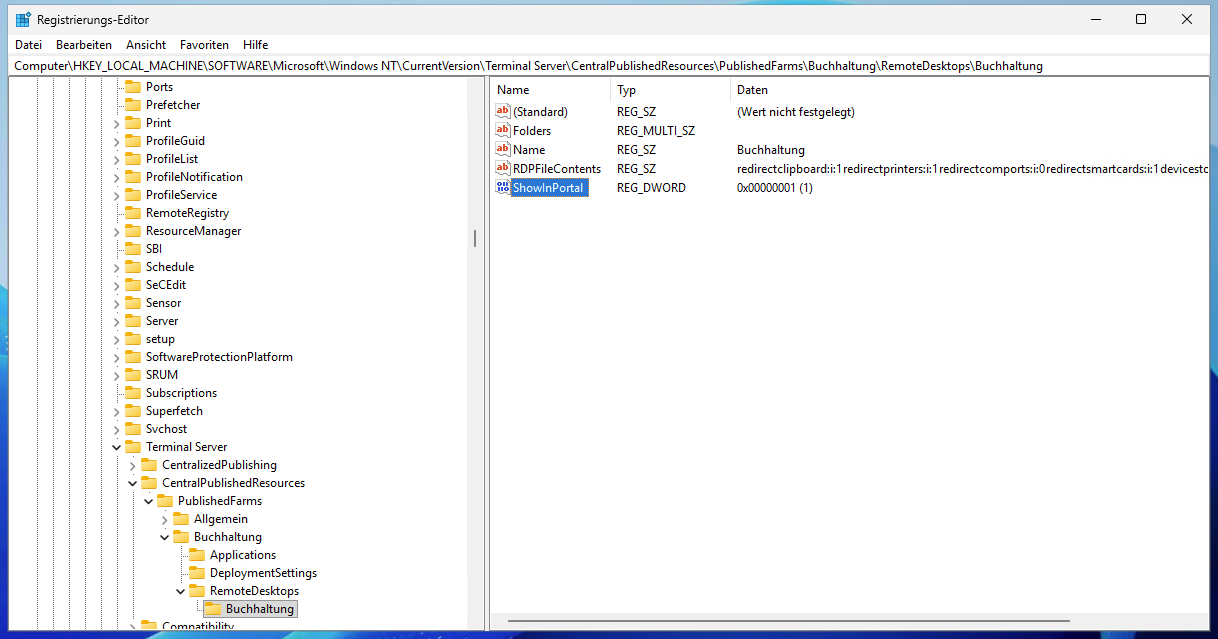Select the (Standard) value's string icon
The image size is (1218, 639).
(503, 111)
